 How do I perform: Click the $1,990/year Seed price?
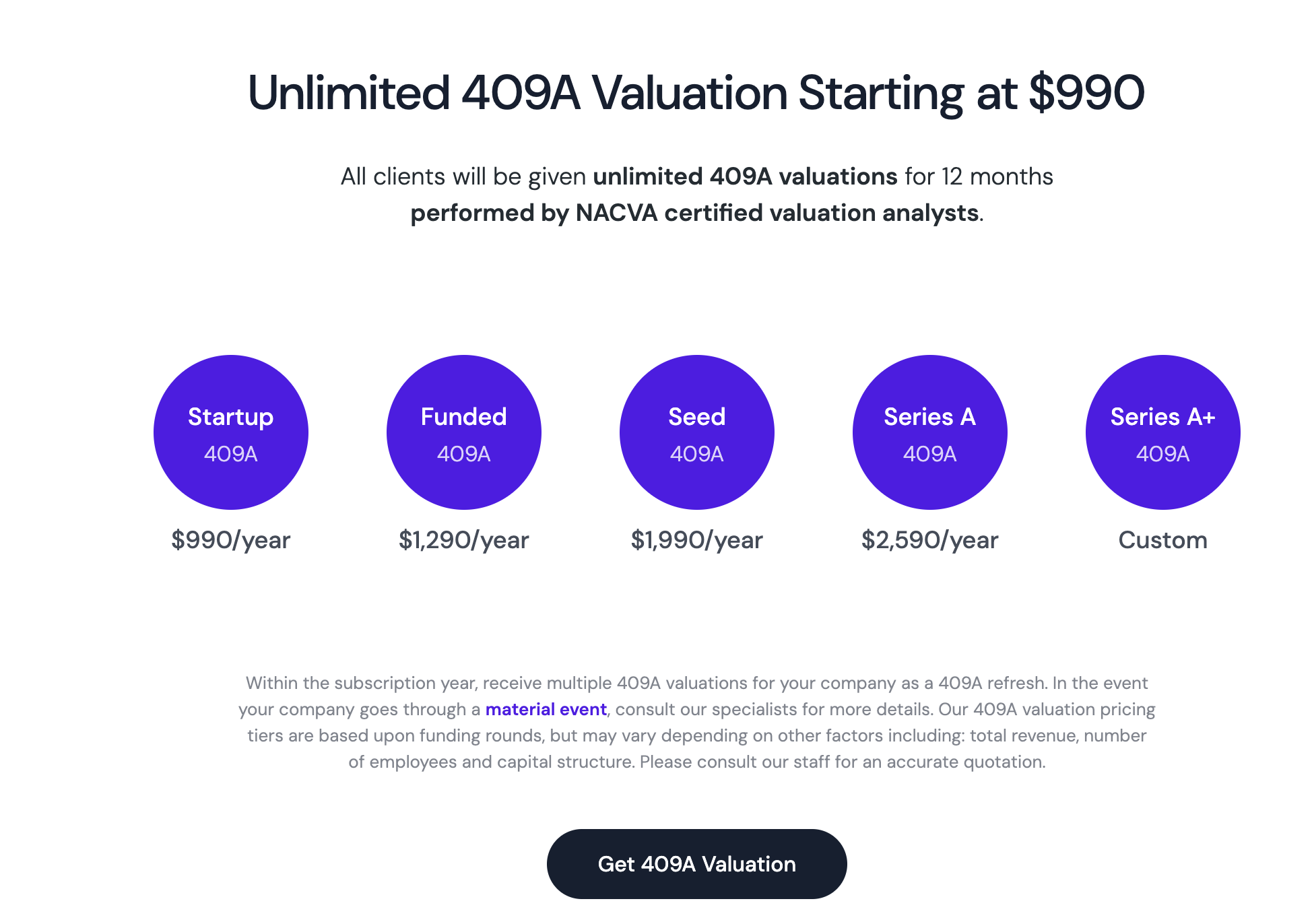(696, 540)
